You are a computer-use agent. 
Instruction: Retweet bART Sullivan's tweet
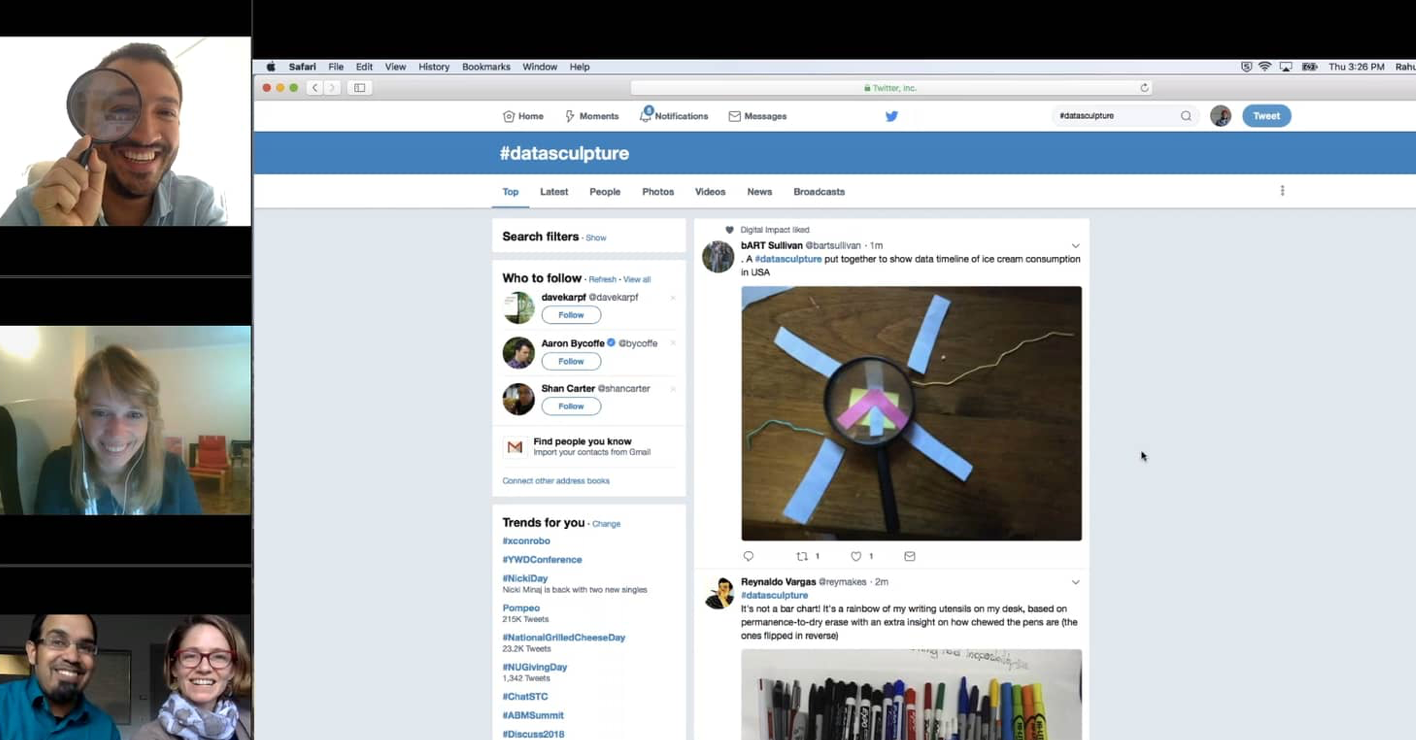802,556
